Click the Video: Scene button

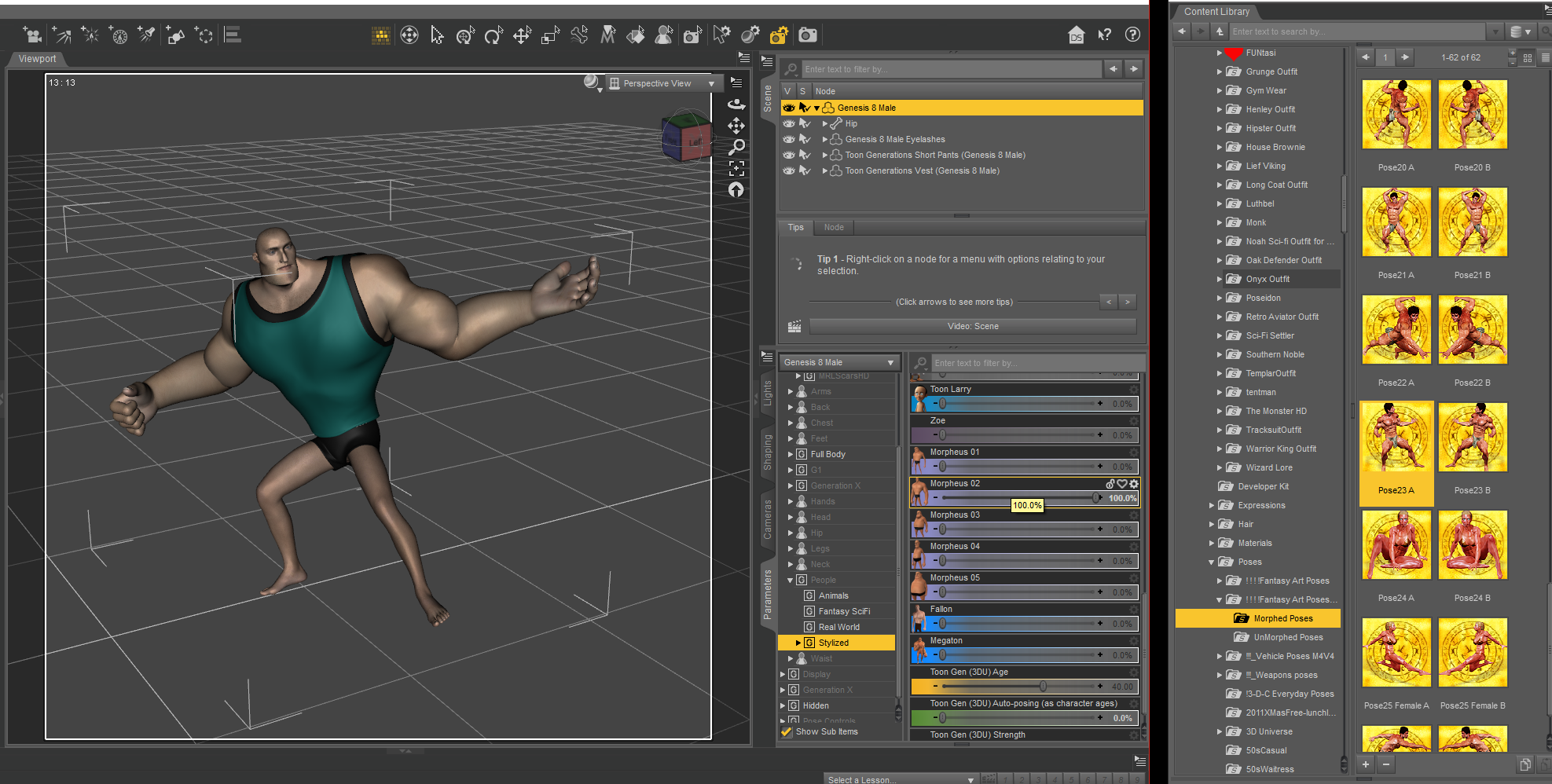coord(972,326)
